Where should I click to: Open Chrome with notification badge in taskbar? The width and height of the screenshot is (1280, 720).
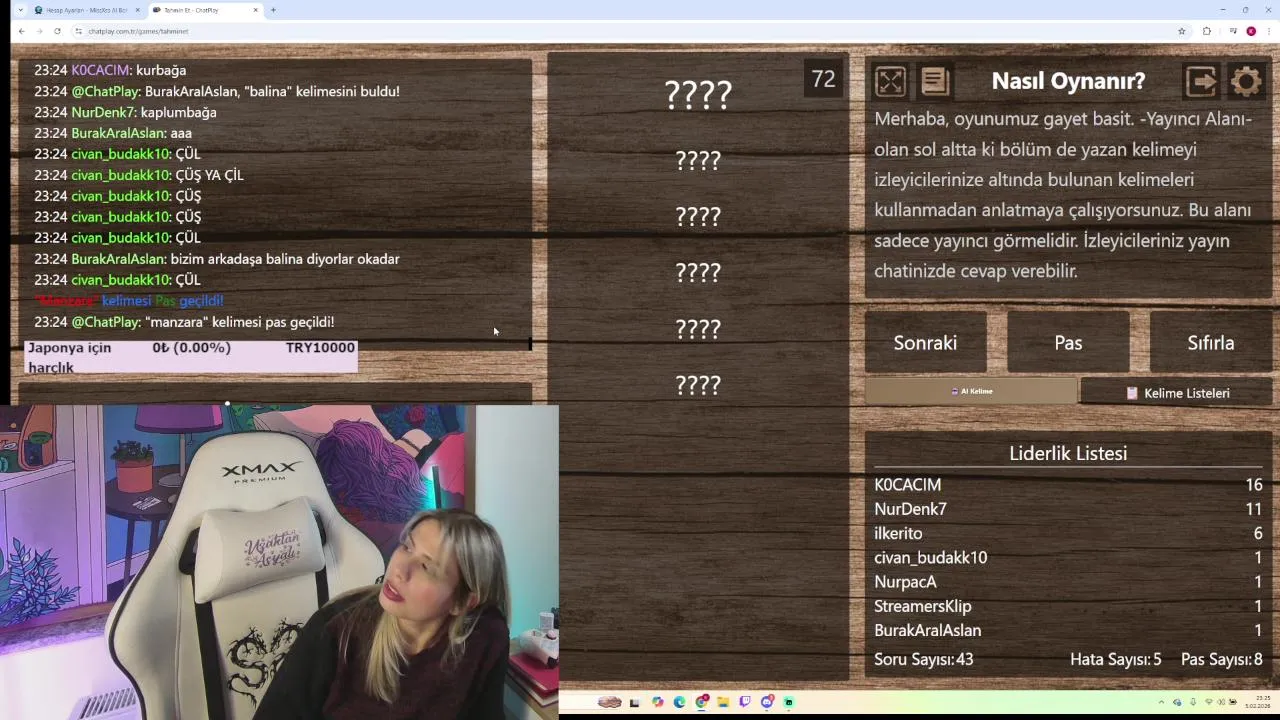coord(702,702)
